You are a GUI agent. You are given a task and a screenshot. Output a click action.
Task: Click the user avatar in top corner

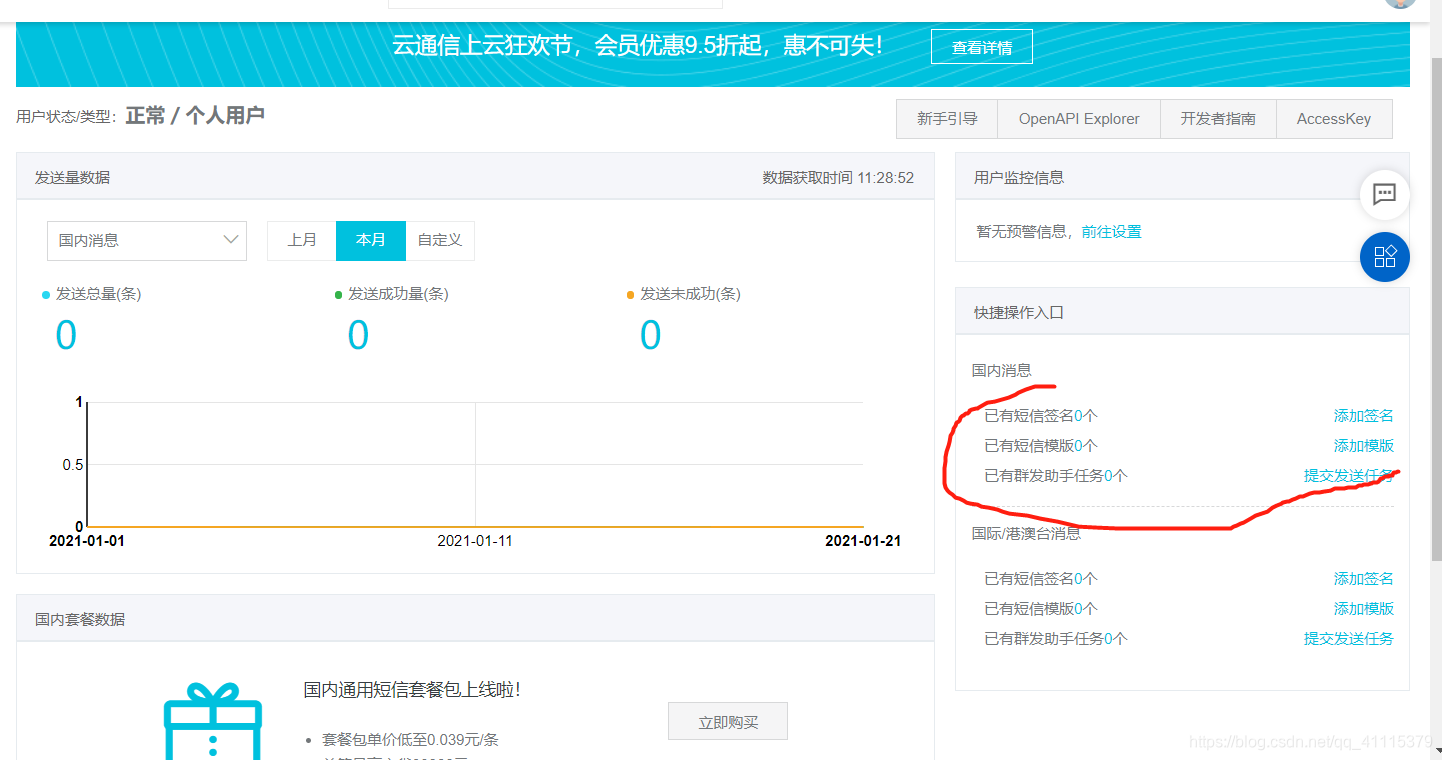tap(1401, 3)
